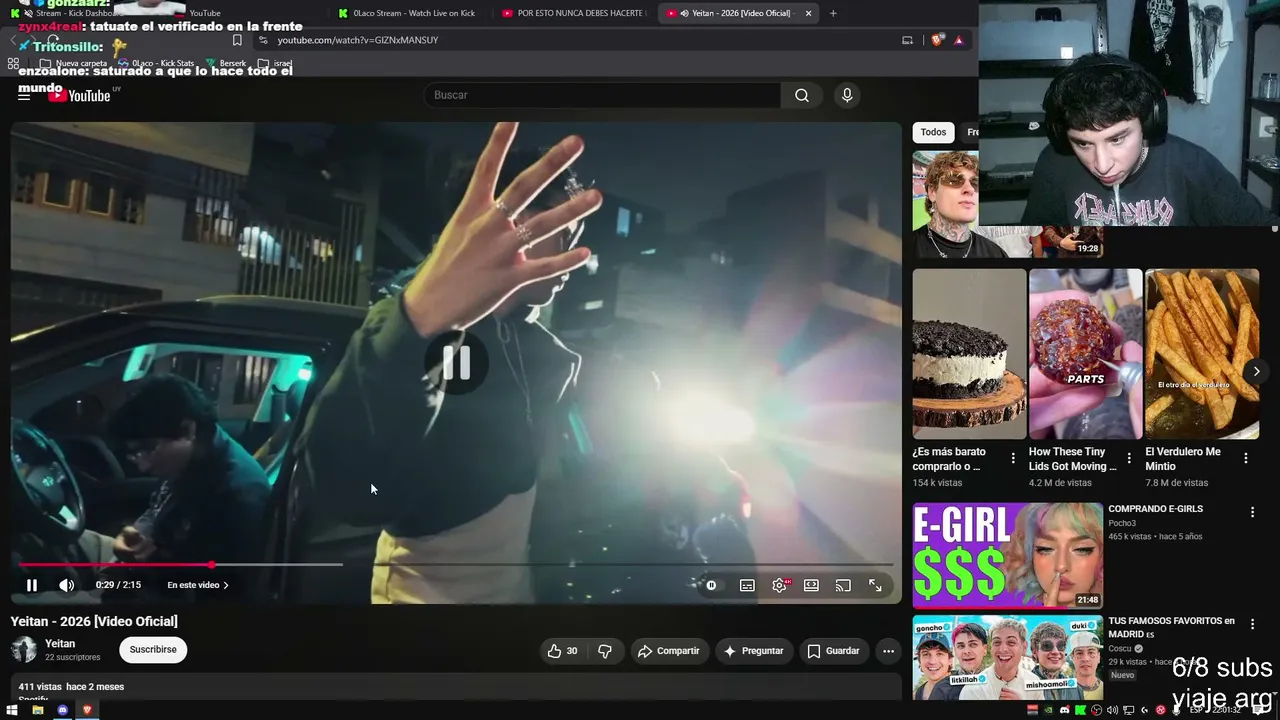Open the '¿Es más barato comprarlo' short
Viewport: 1280px width, 720px height.
(x=969, y=354)
